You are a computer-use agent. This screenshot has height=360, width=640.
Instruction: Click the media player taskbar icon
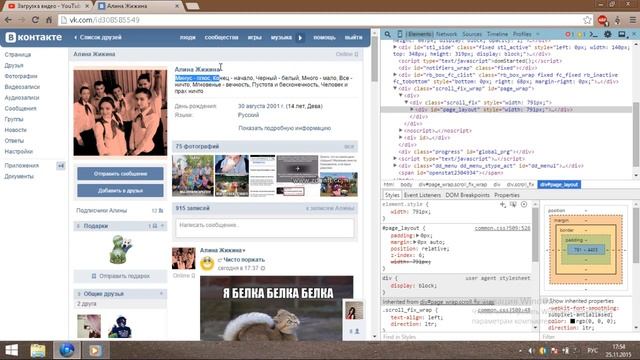point(95,350)
